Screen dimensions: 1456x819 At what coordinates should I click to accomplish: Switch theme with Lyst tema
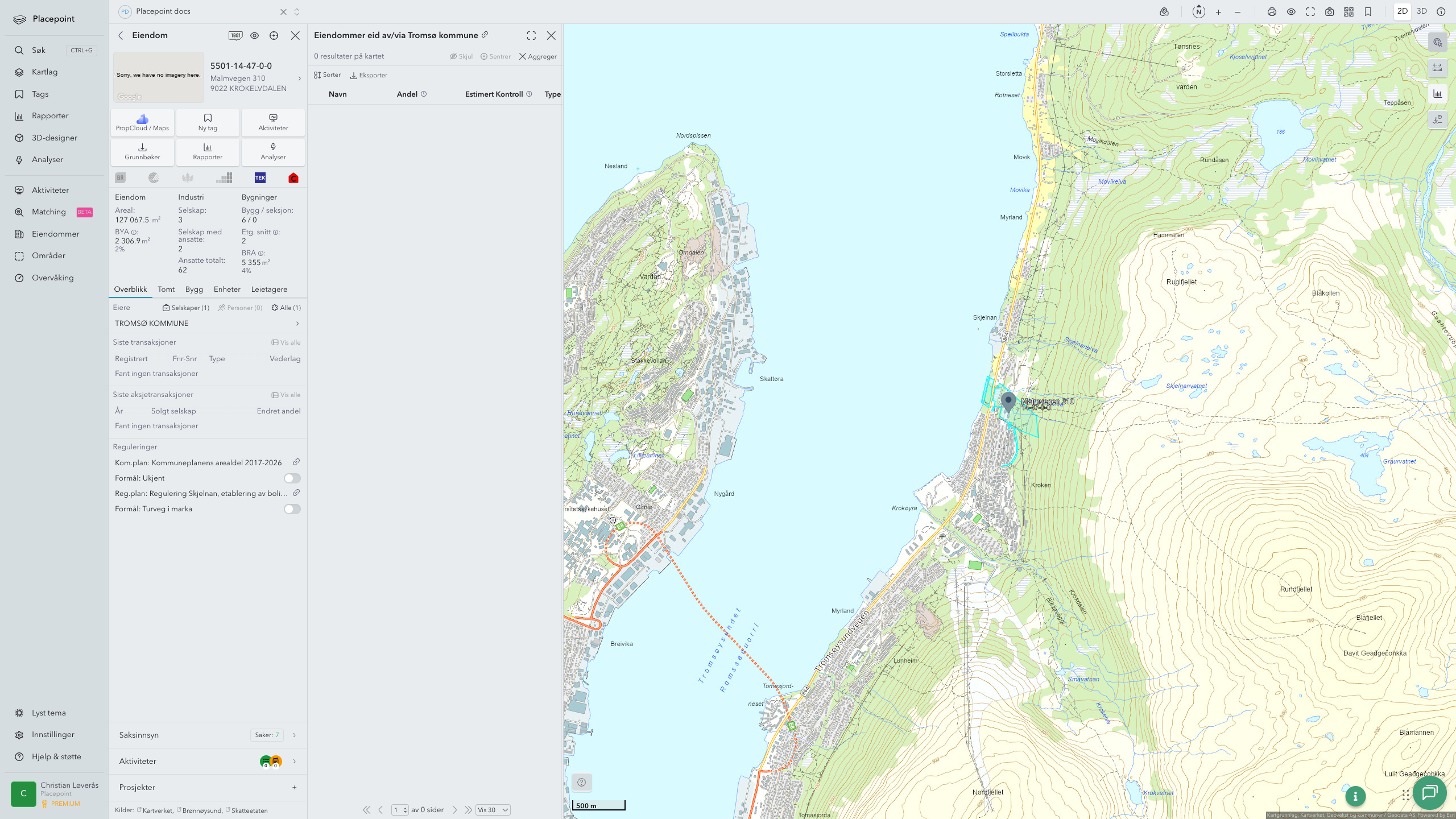click(49, 713)
